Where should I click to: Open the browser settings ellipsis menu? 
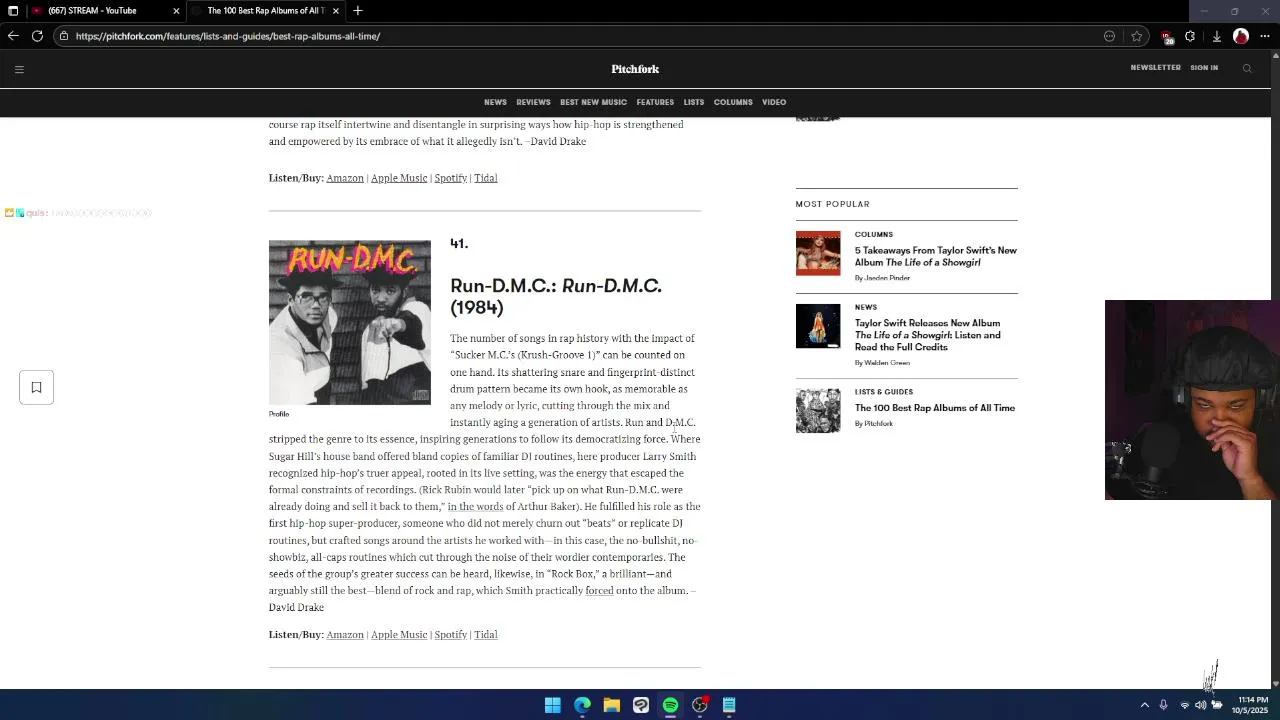[1265, 36]
